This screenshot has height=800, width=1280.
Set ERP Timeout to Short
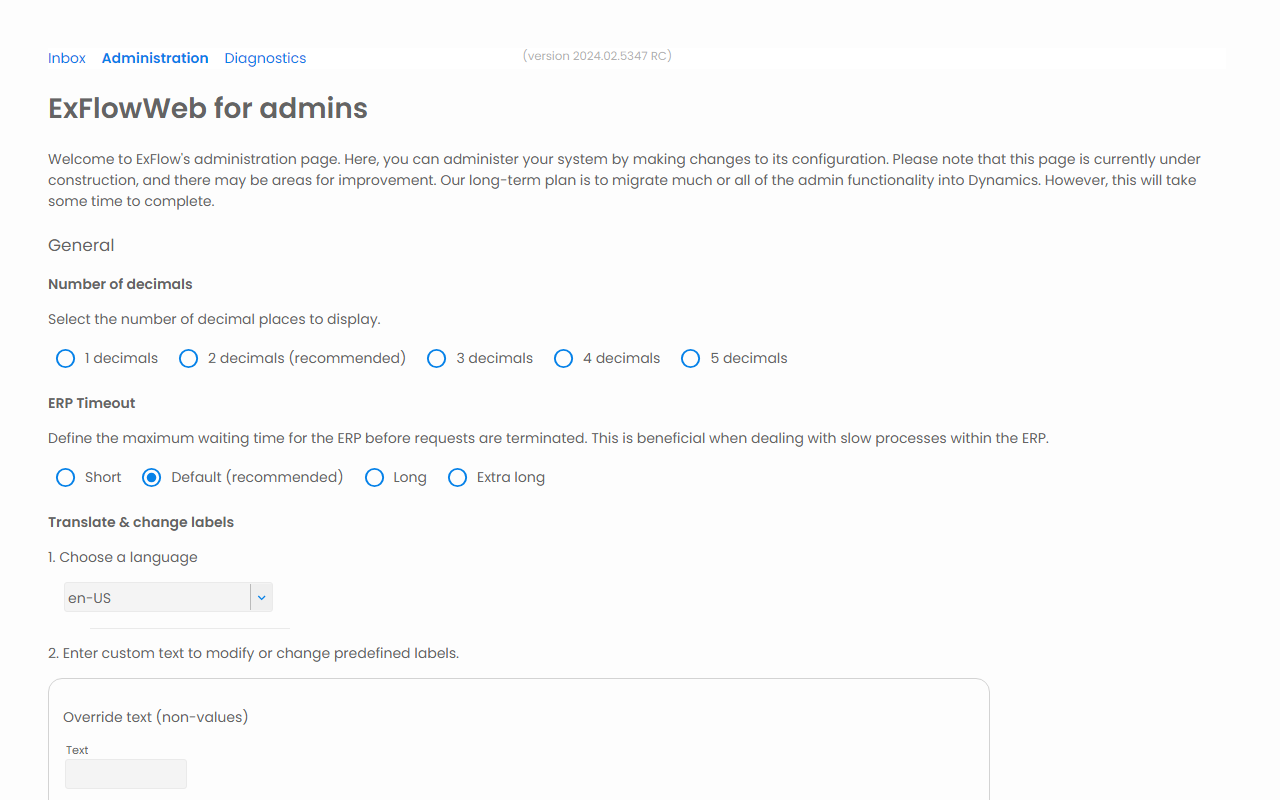(x=66, y=477)
